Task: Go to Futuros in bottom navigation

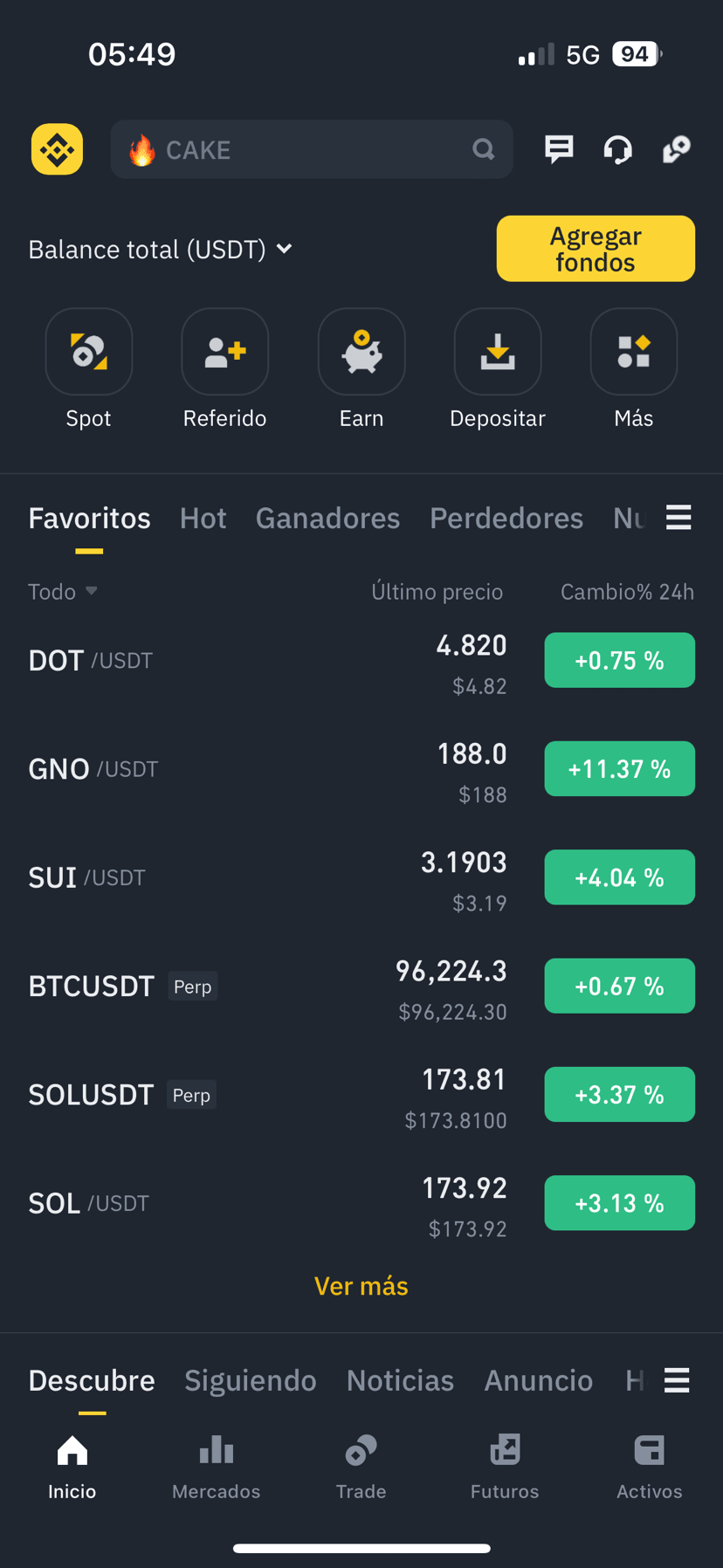Action: [505, 1467]
